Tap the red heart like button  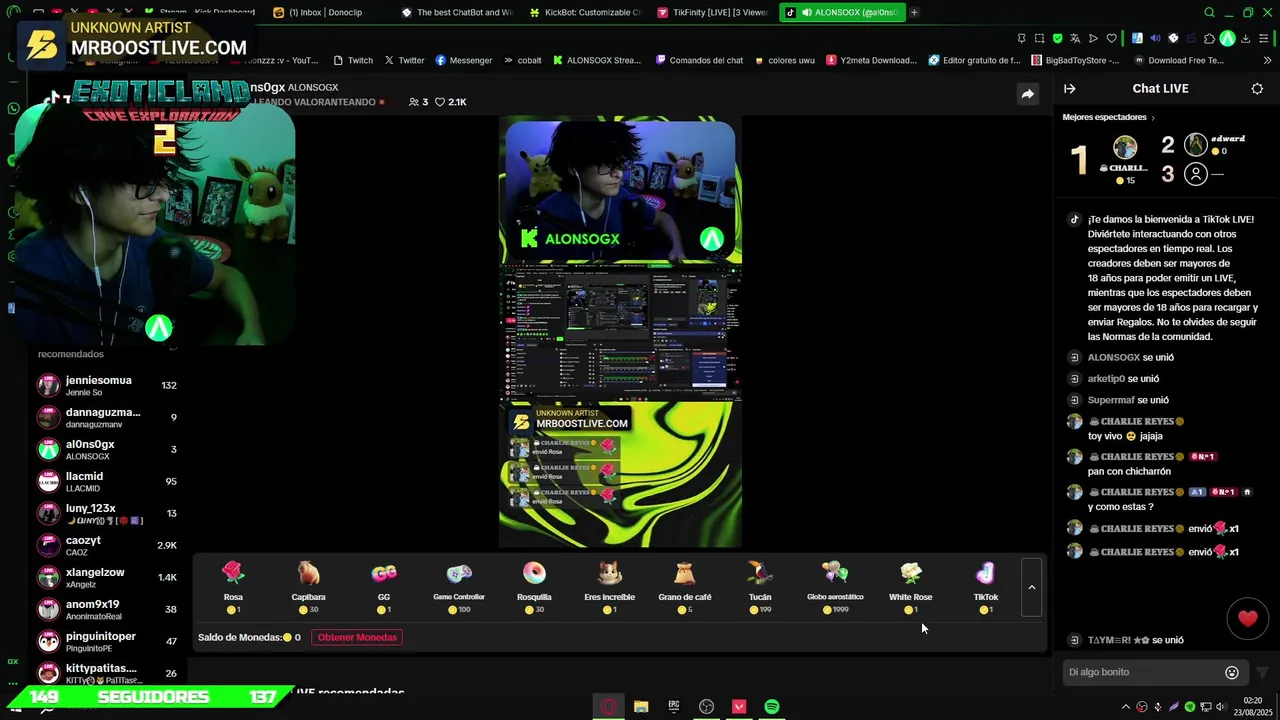pyautogui.click(x=1247, y=619)
